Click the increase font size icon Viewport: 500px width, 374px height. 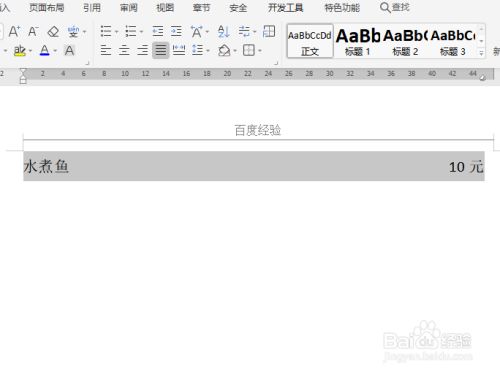[14, 32]
